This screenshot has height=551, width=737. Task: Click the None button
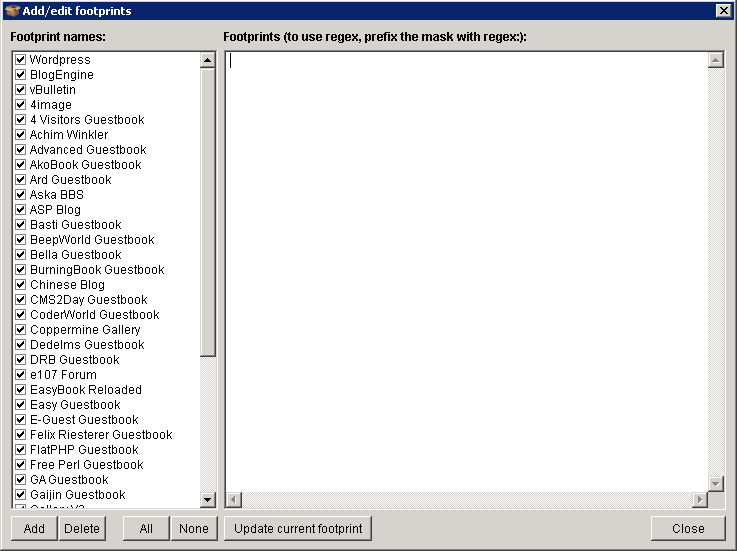pos(193,529)
